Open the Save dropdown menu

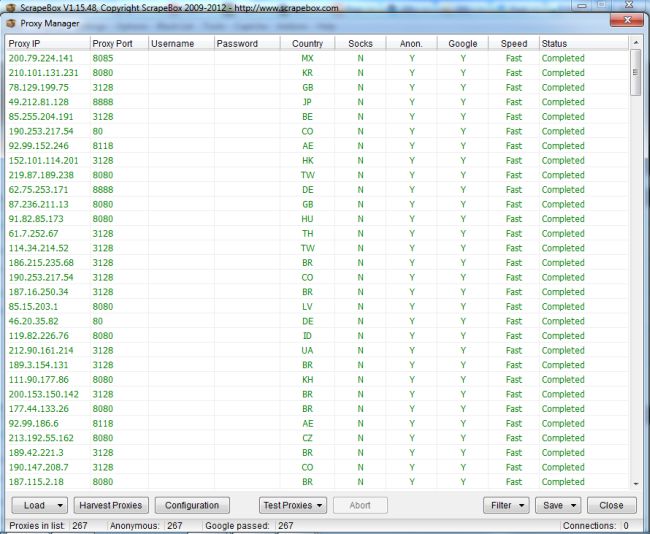(x=558, y=505)
